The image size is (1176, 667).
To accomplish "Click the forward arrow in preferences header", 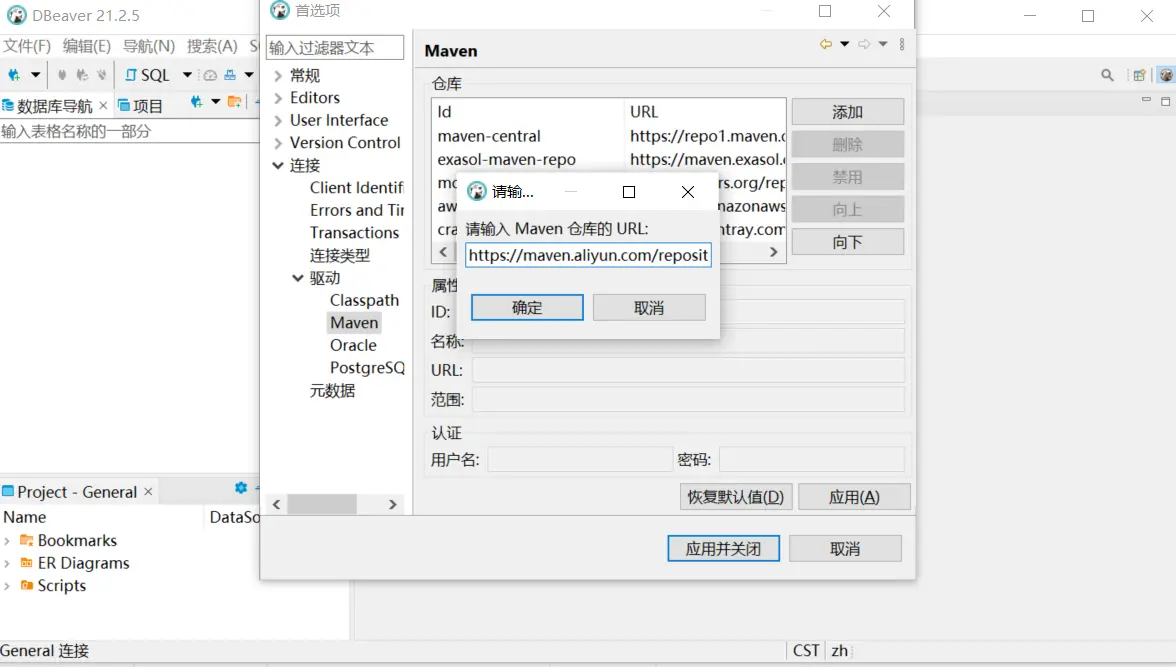I will (864, 44).
